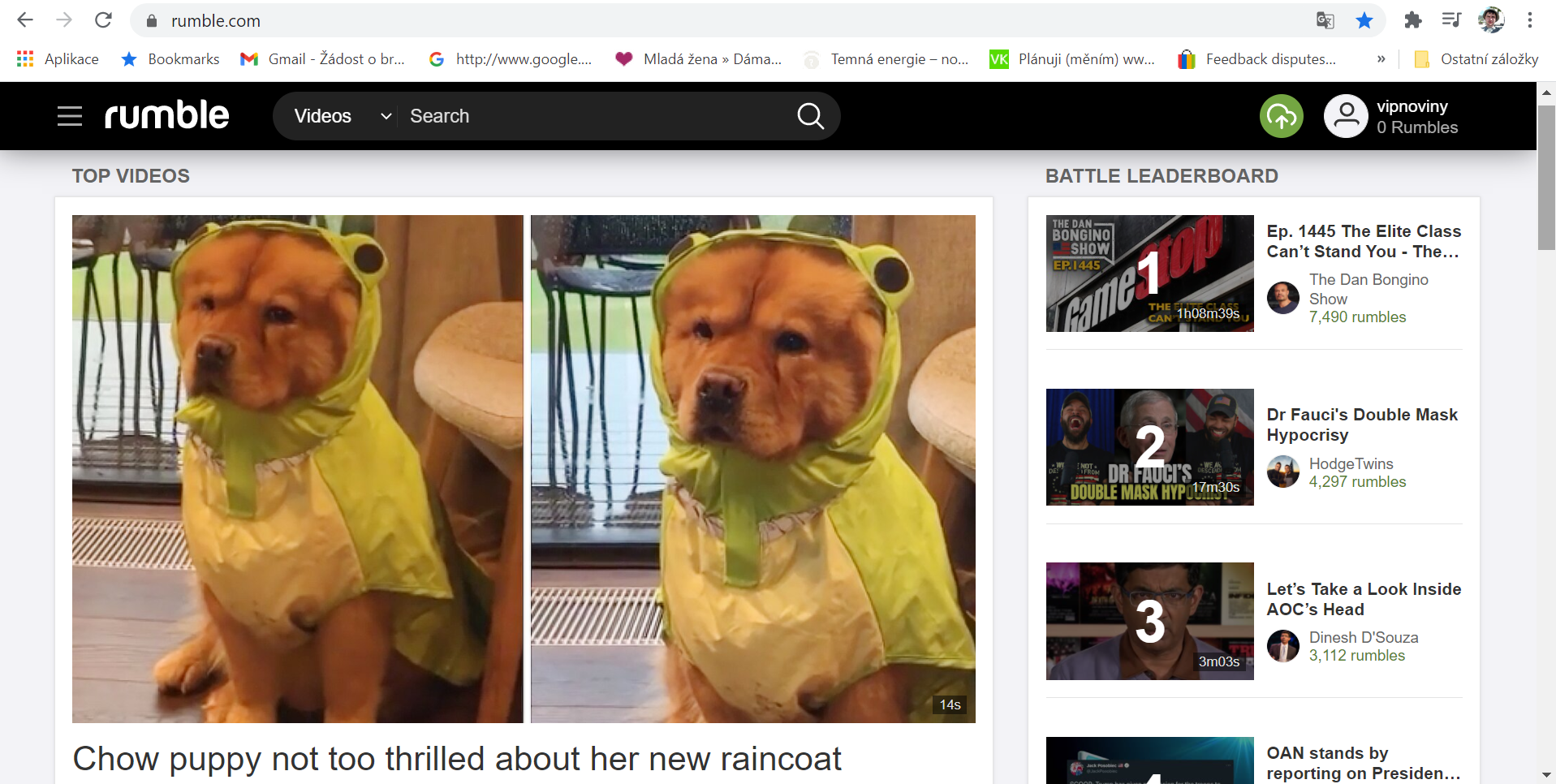
Task: Click the green upload video icon
Action: pos(1281,116)
